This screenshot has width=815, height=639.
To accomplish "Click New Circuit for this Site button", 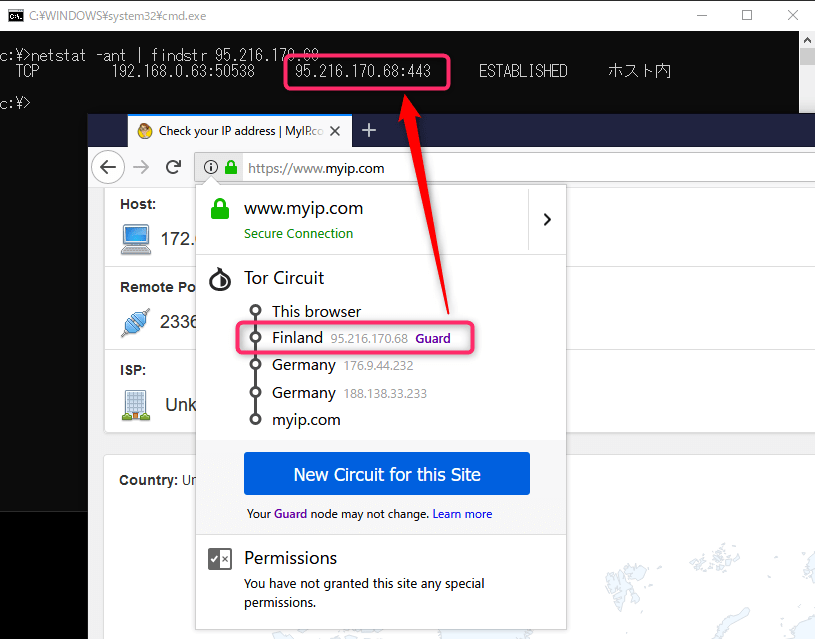I will 387,474.
